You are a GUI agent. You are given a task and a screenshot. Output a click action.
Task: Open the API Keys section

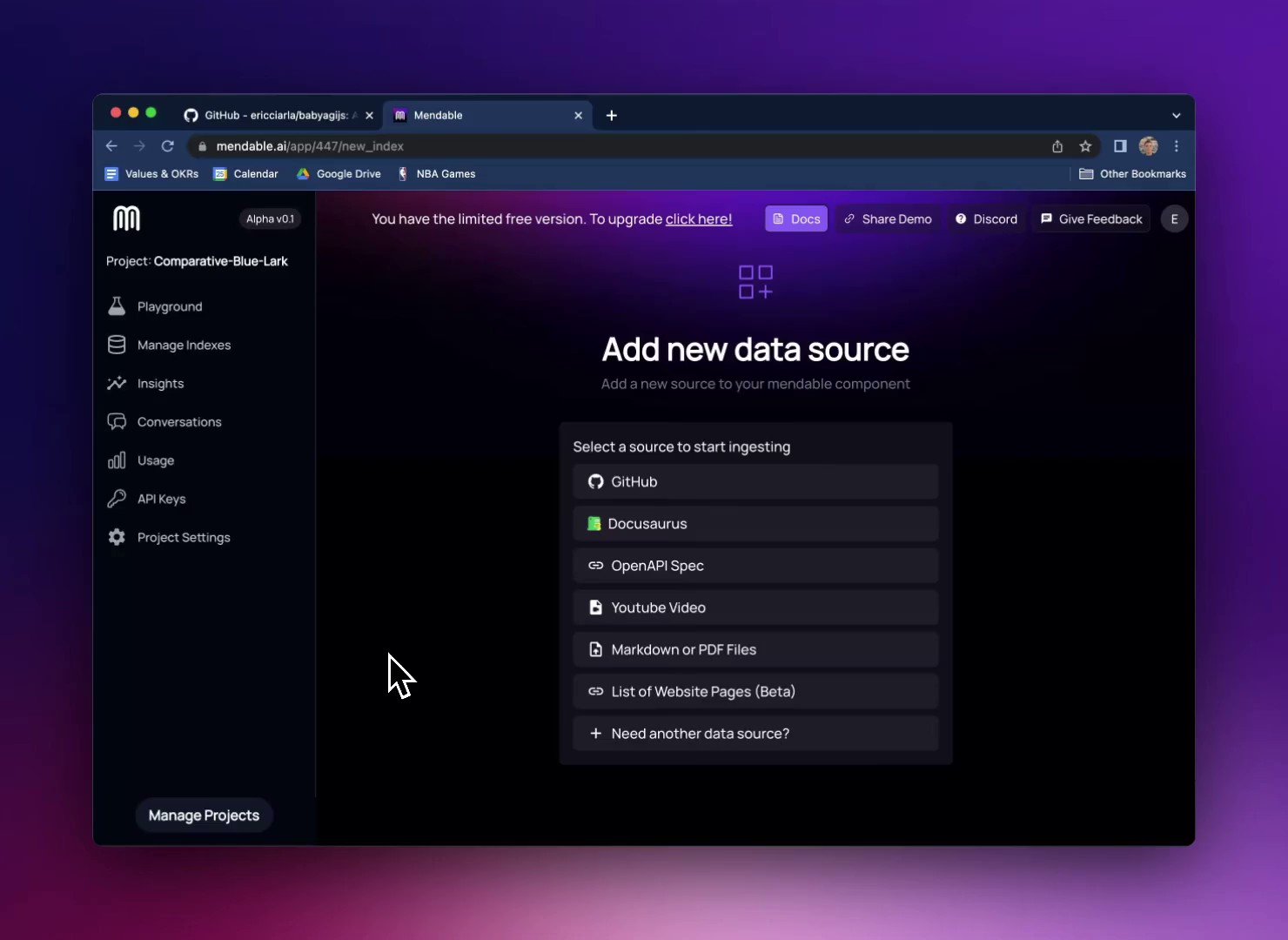coord(161,498)
